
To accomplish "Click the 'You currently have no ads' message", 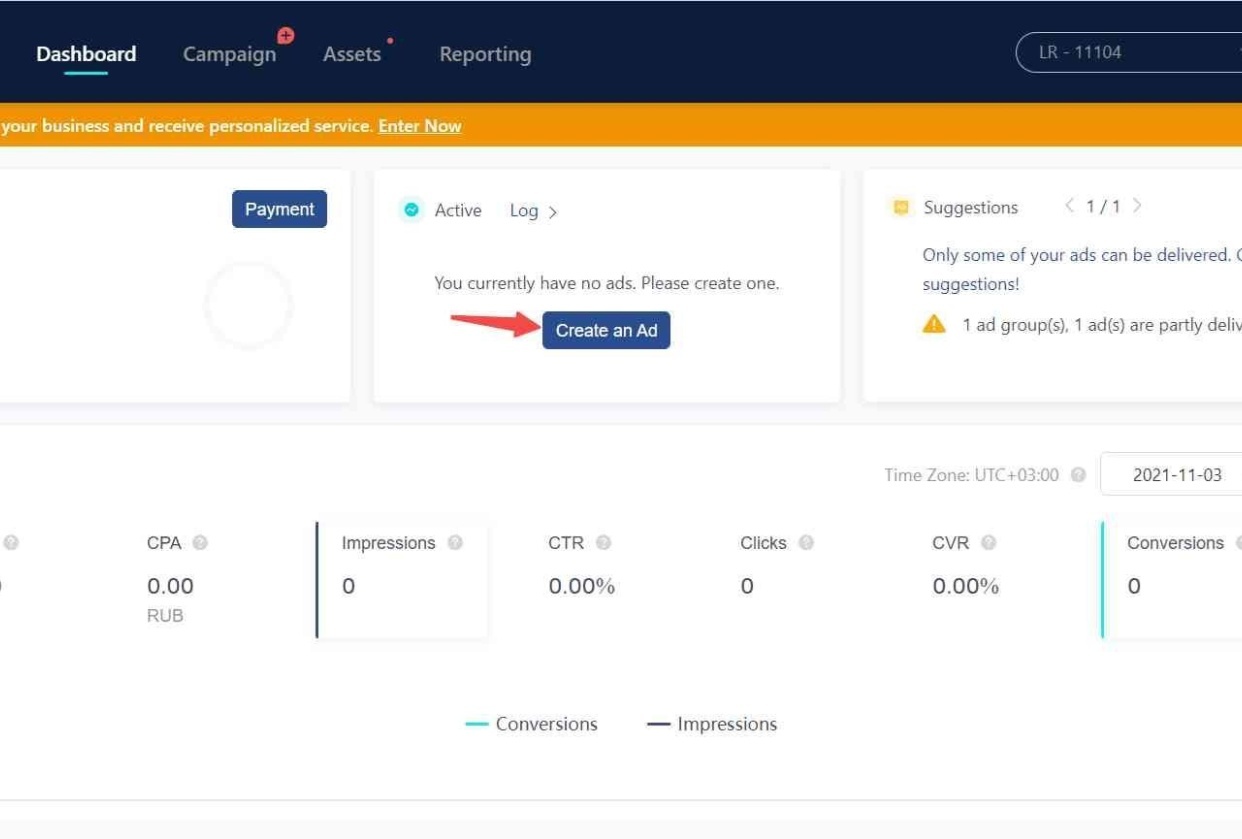I will (606, 283).
